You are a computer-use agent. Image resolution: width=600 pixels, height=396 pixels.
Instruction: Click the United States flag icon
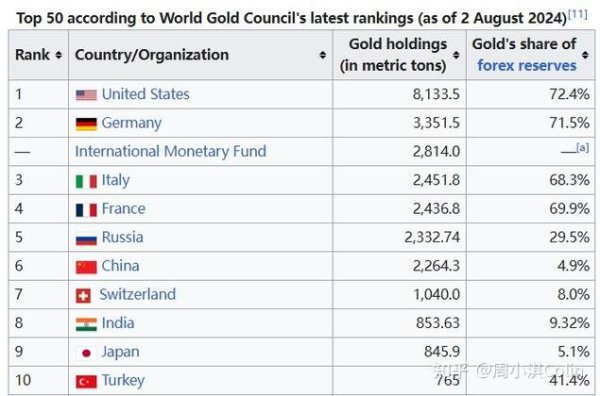[86, 95]
